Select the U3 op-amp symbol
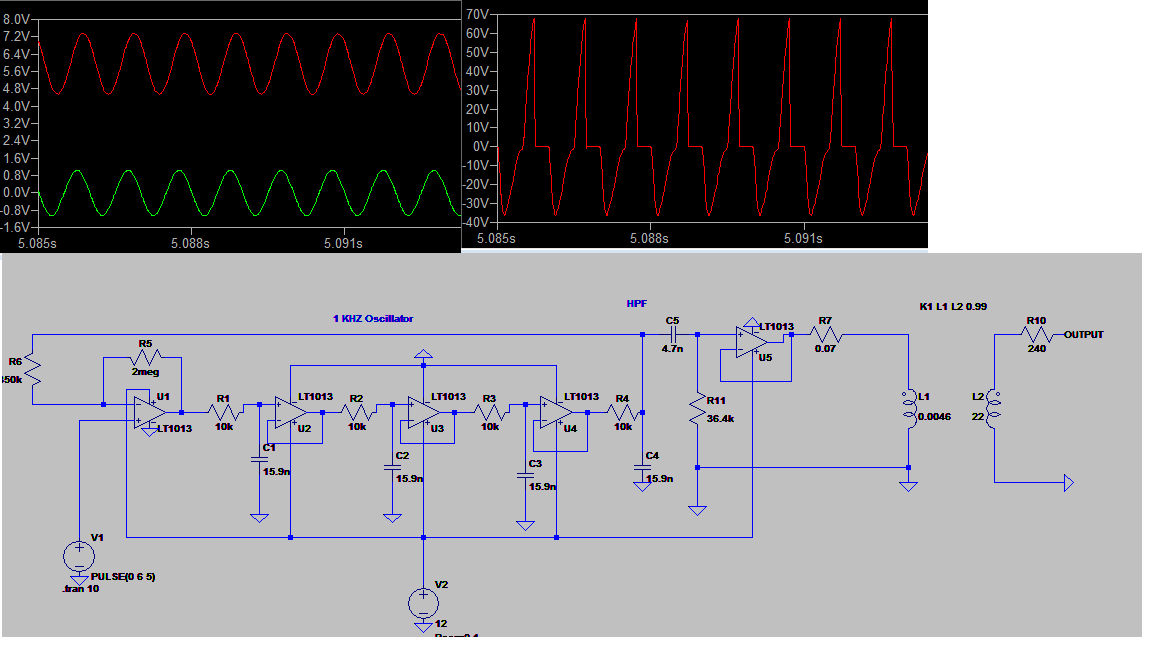This screenshot has height=648, width=1152. click(423, 412)
